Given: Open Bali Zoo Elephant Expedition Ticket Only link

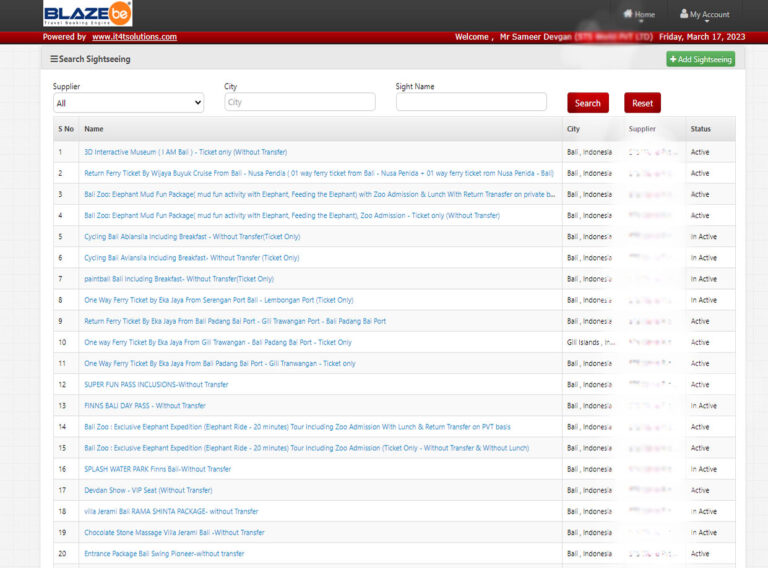Looking at the screenshot, I should pyautogui.click(x=307, y=448).
